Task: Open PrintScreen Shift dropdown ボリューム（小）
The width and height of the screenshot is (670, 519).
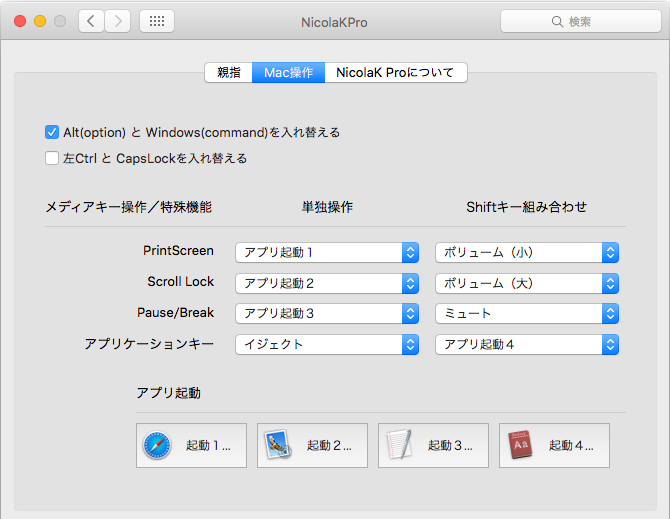Action: tap(527, 252)
